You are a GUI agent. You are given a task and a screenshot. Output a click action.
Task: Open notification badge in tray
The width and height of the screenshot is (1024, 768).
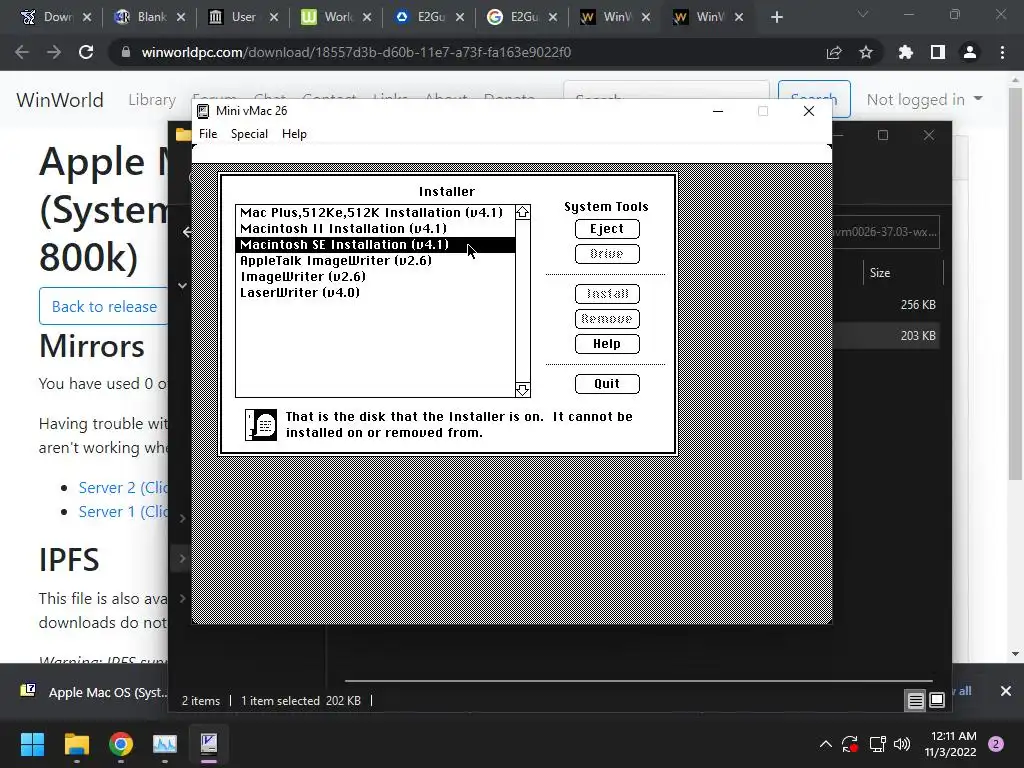(x=996, y=744)
